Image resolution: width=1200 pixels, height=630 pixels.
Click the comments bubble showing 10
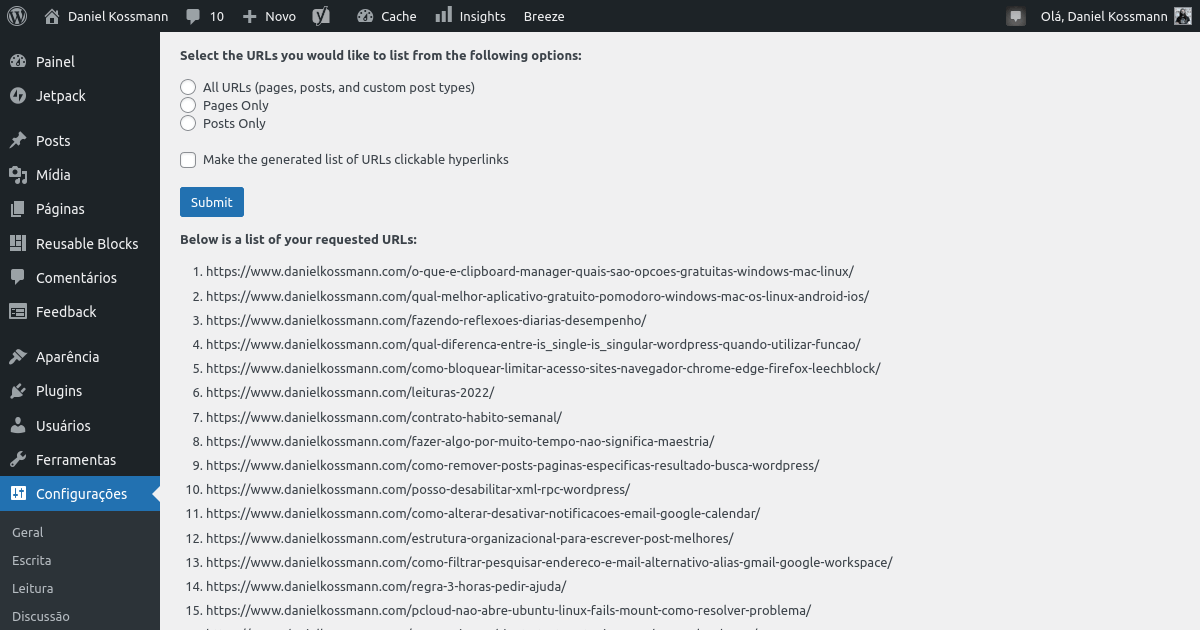(204, 15)
